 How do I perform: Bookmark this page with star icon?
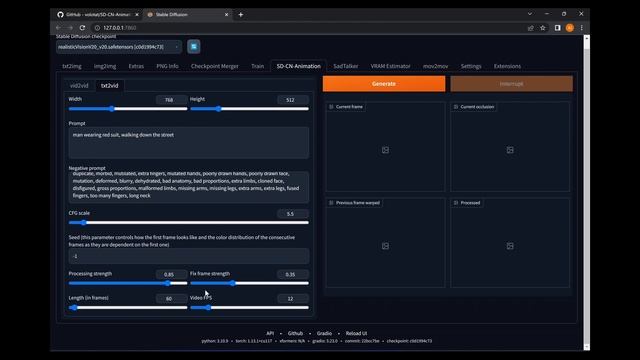543,28
